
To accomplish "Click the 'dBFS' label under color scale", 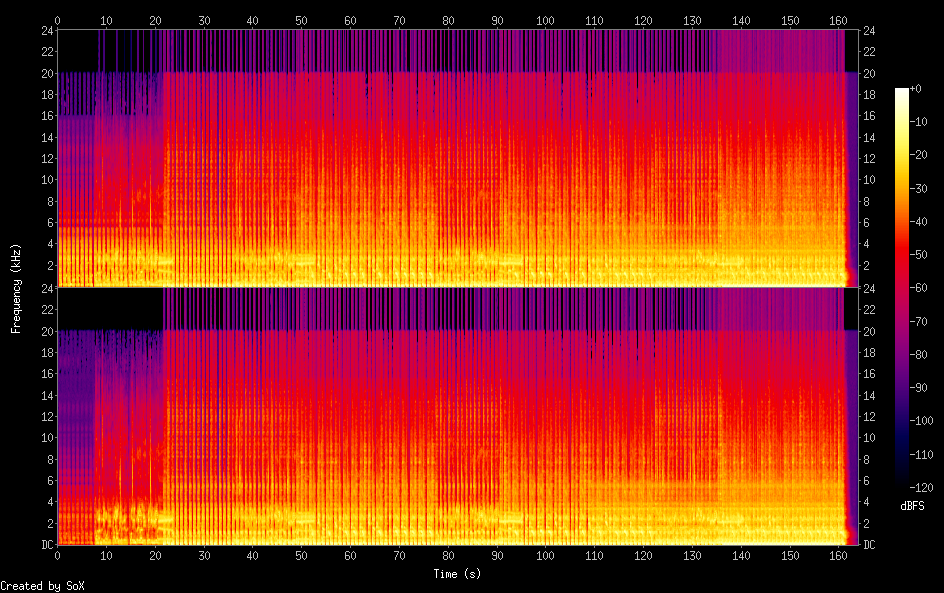I will point(912,507).
